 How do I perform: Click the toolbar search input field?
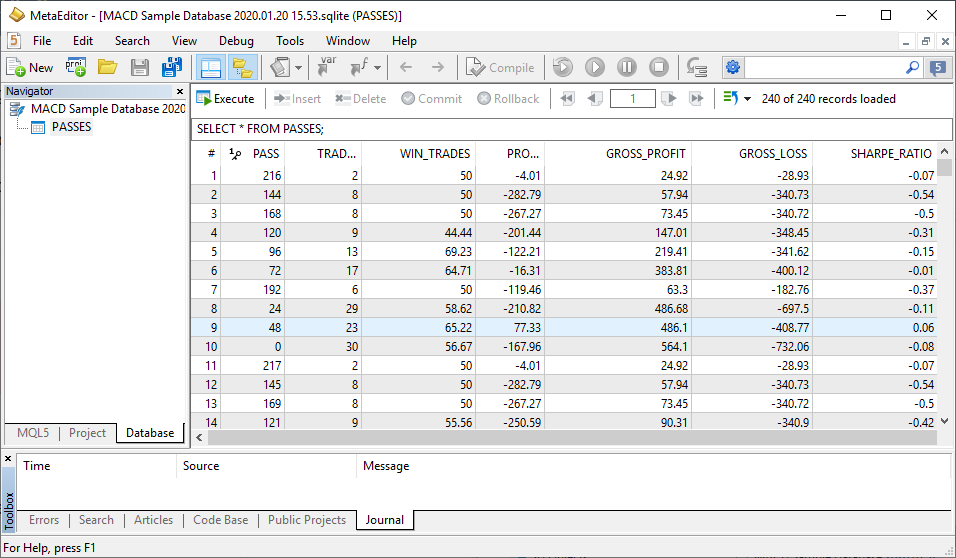(x=823, y=67)
